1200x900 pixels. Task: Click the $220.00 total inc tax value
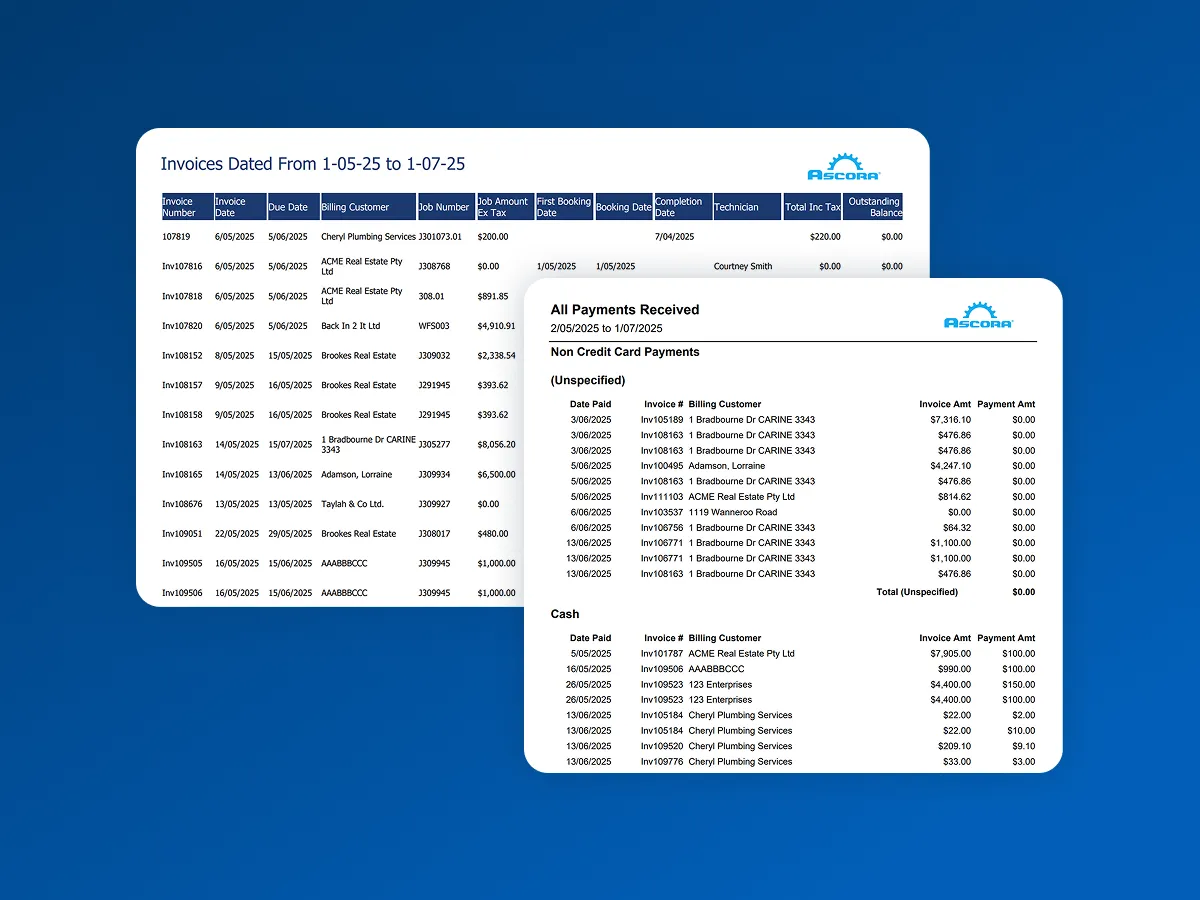click(x=825, y=237)
